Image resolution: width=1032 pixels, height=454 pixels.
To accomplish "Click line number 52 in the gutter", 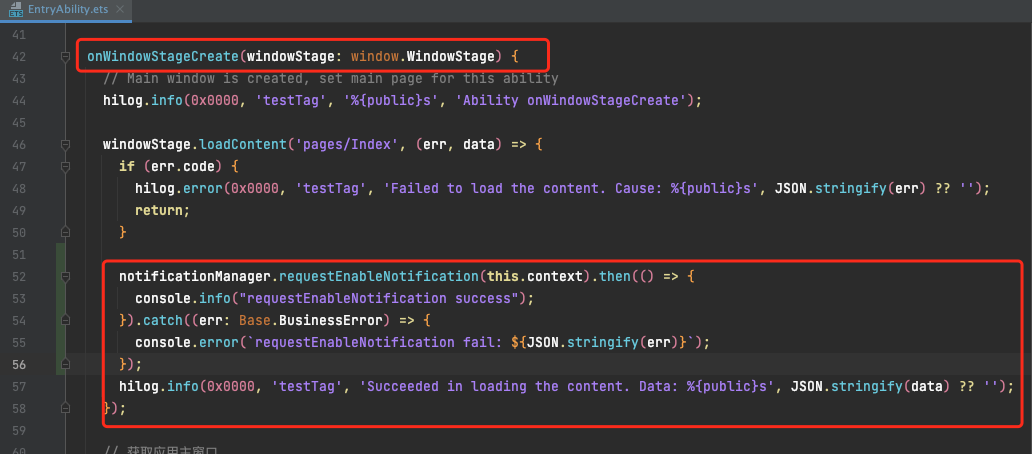I will (x=18, y=276).
